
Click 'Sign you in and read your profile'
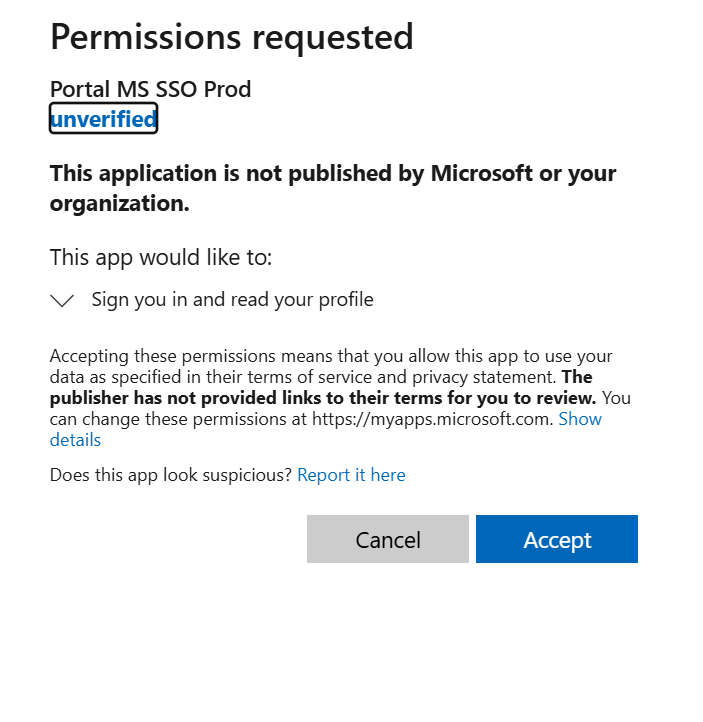(232, 300)
